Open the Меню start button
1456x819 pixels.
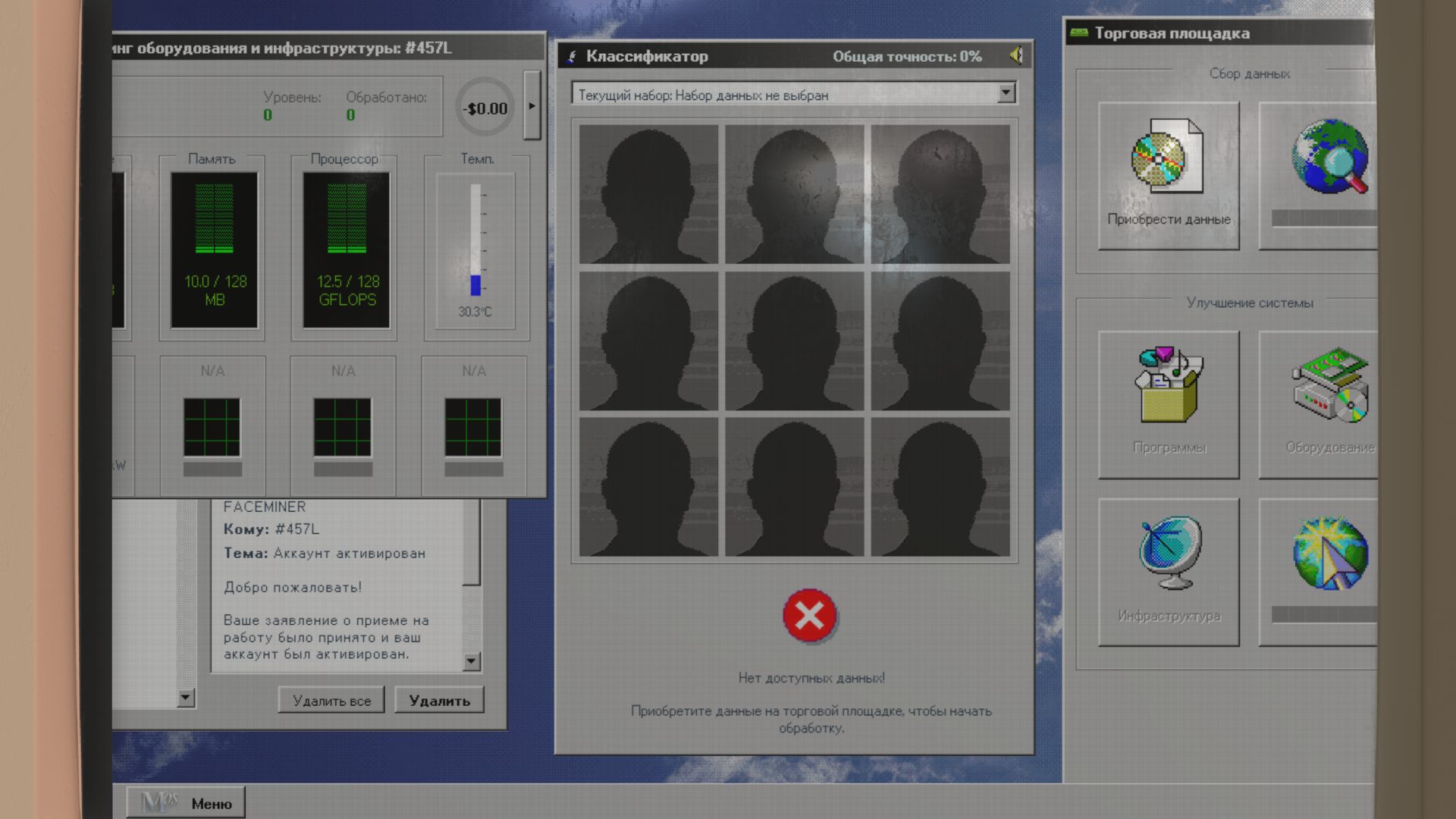[186, 803]
